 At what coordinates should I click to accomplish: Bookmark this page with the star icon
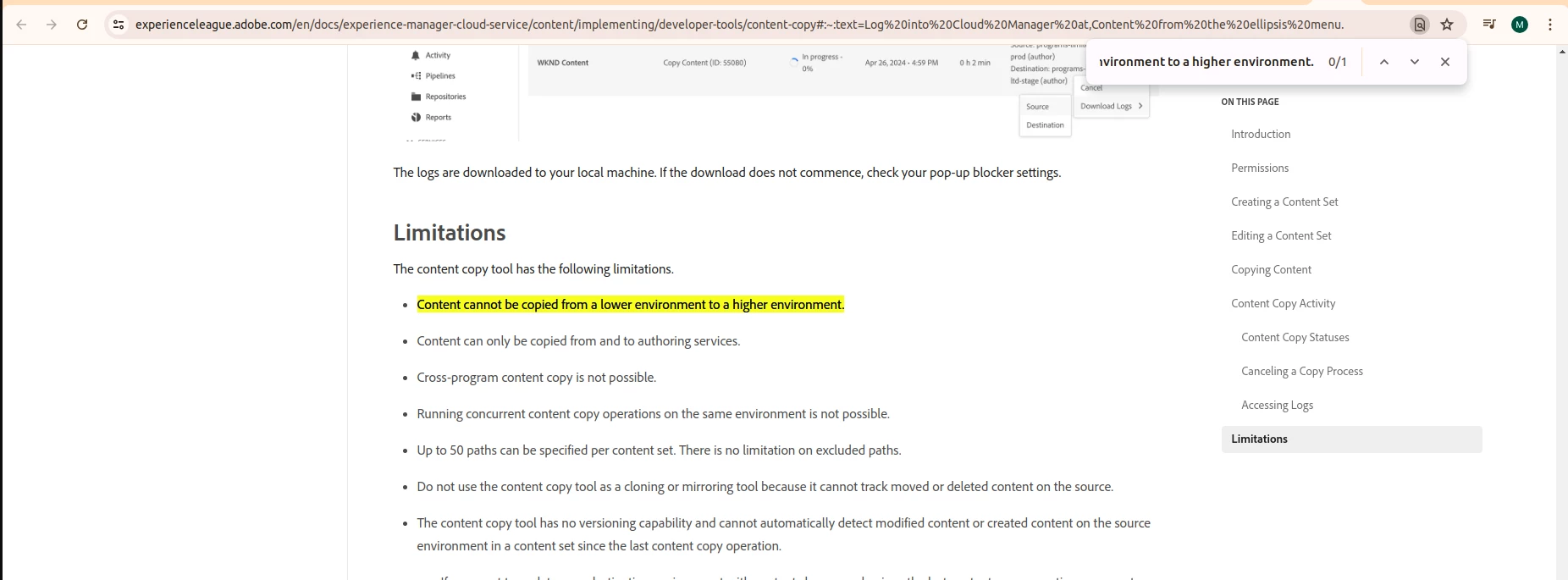point(1447,25)
